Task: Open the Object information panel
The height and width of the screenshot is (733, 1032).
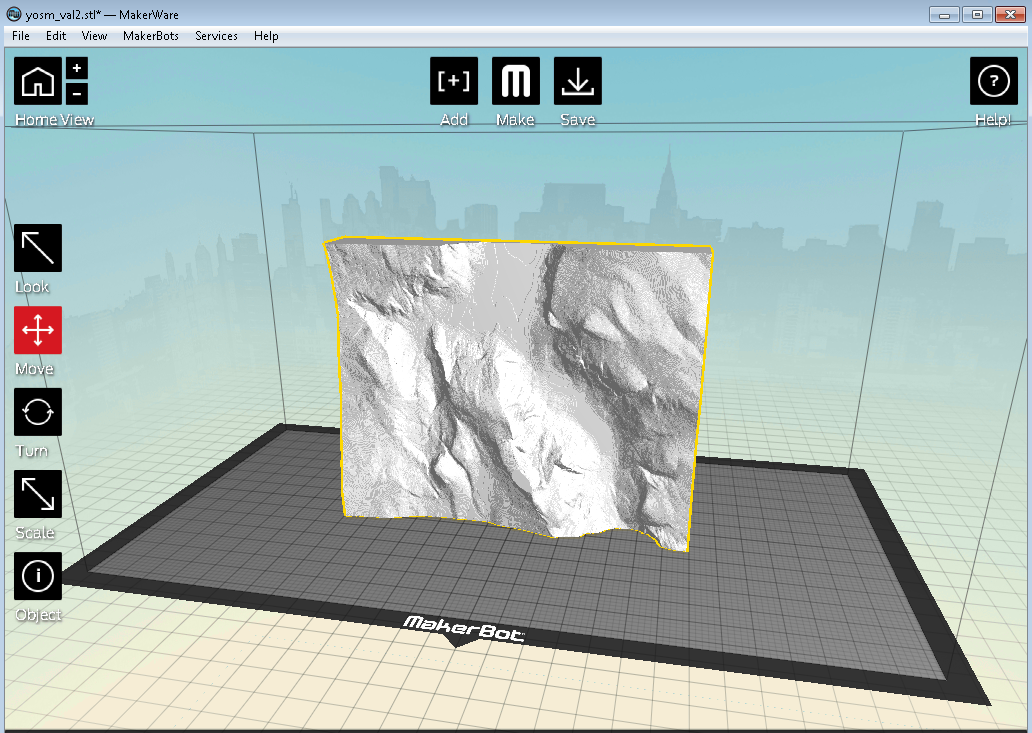Action: [37, 576]
